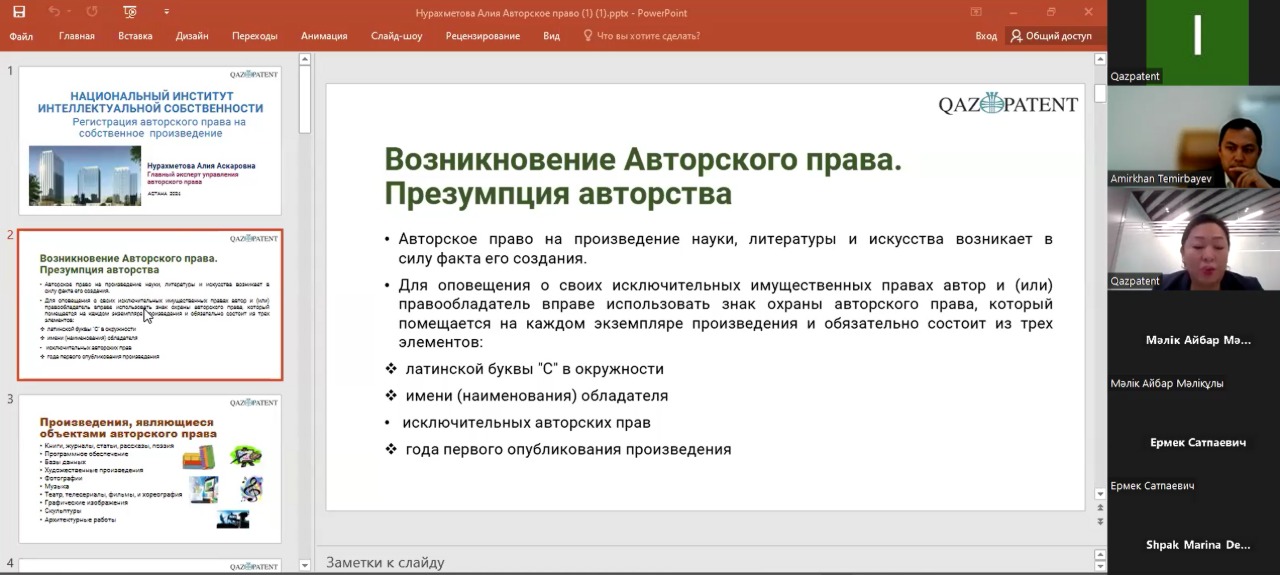Select the Переходы tab
Viewport: 1280px width, 575px height.
coord(254,36)
